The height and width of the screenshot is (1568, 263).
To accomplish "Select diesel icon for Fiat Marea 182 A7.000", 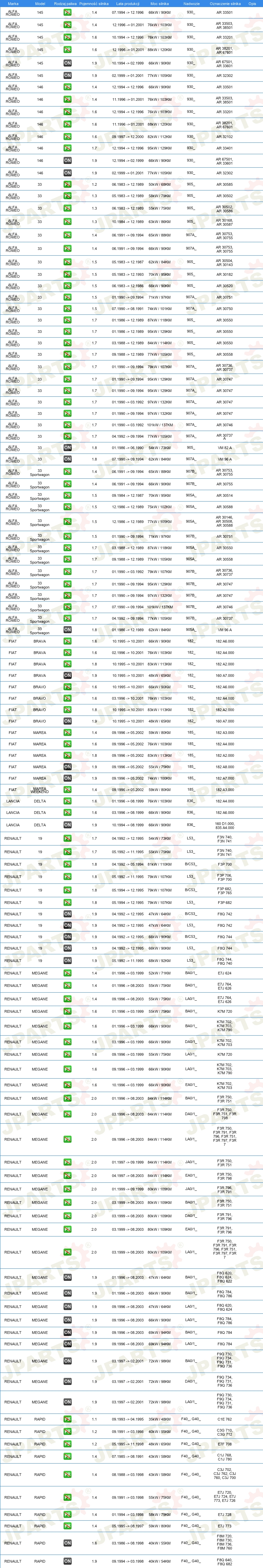I will click(x=68, y=778).
